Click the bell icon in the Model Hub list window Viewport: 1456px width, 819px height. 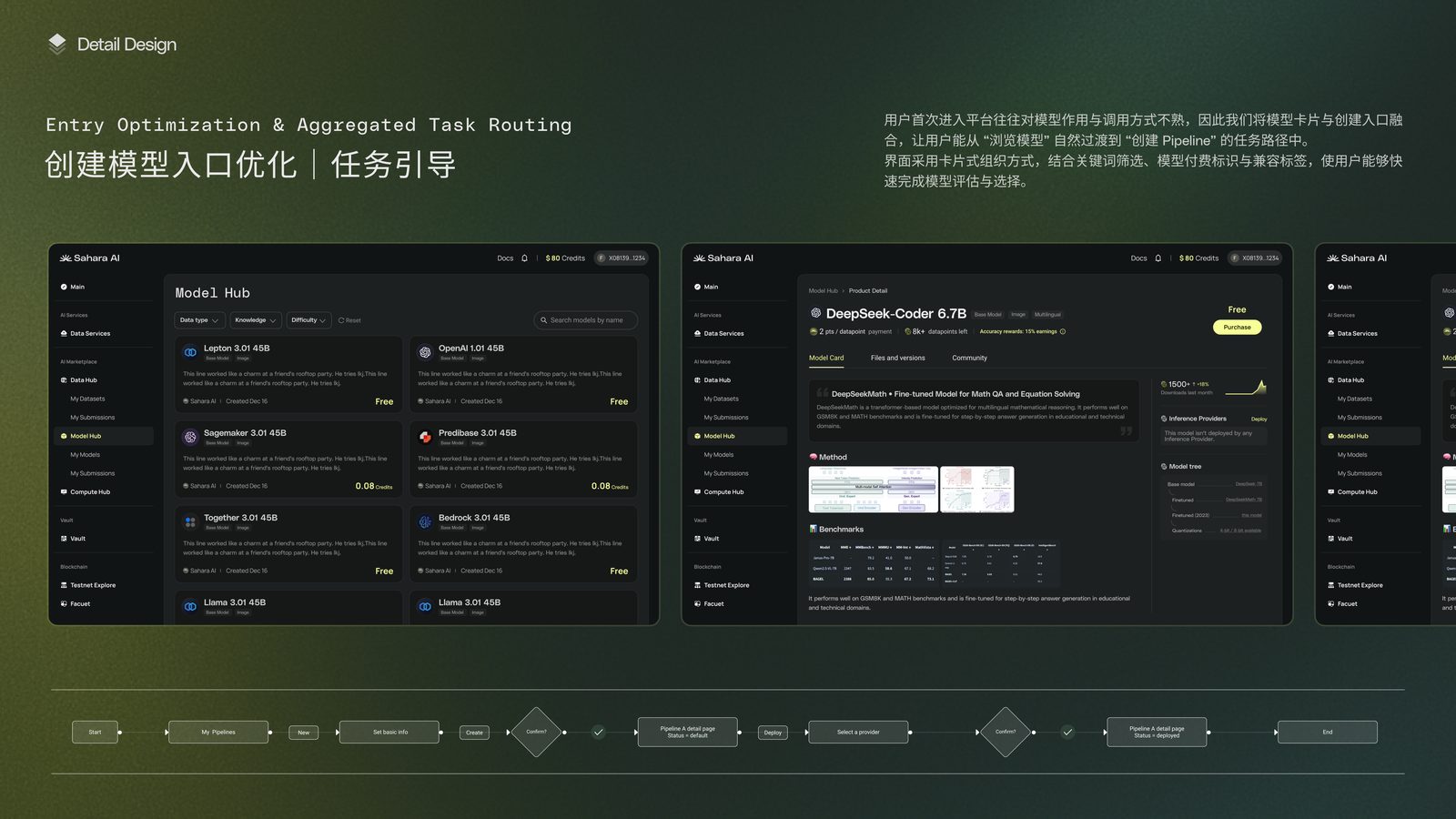(x=524, y=258)
